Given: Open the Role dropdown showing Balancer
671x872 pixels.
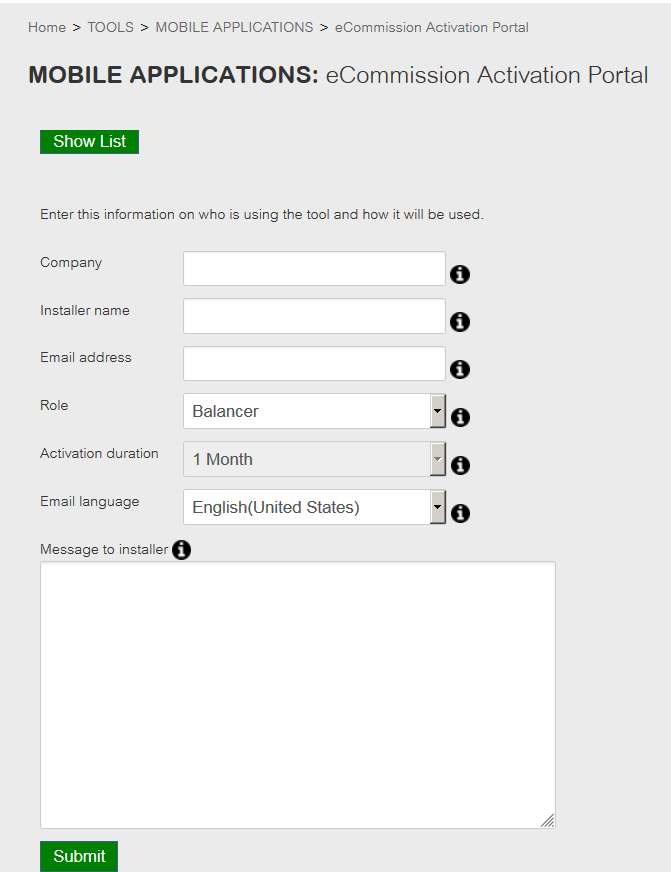Looking at the screenshot, I should coord(314,411).
